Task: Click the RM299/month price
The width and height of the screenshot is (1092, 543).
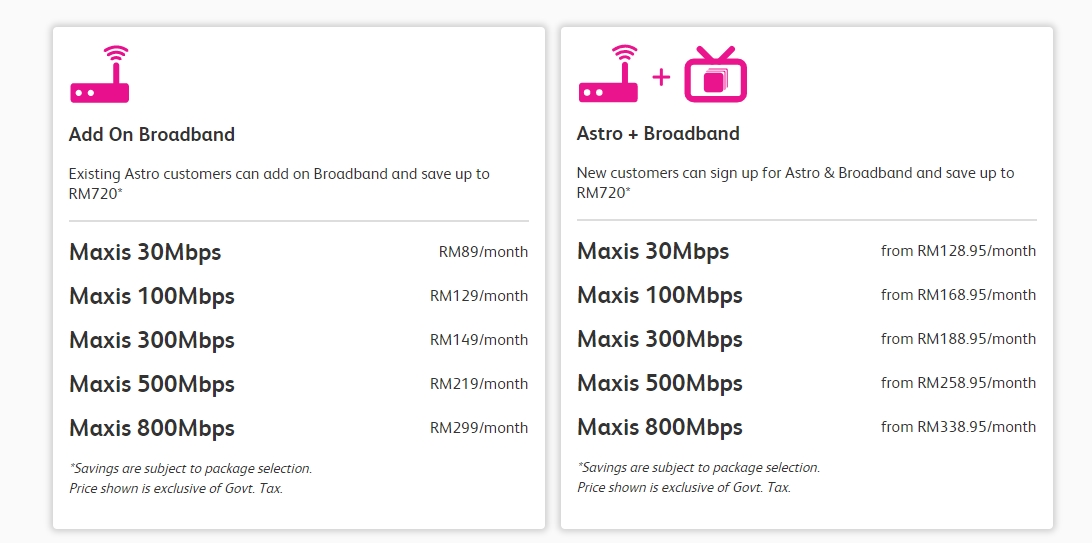Action: (479, 428)
